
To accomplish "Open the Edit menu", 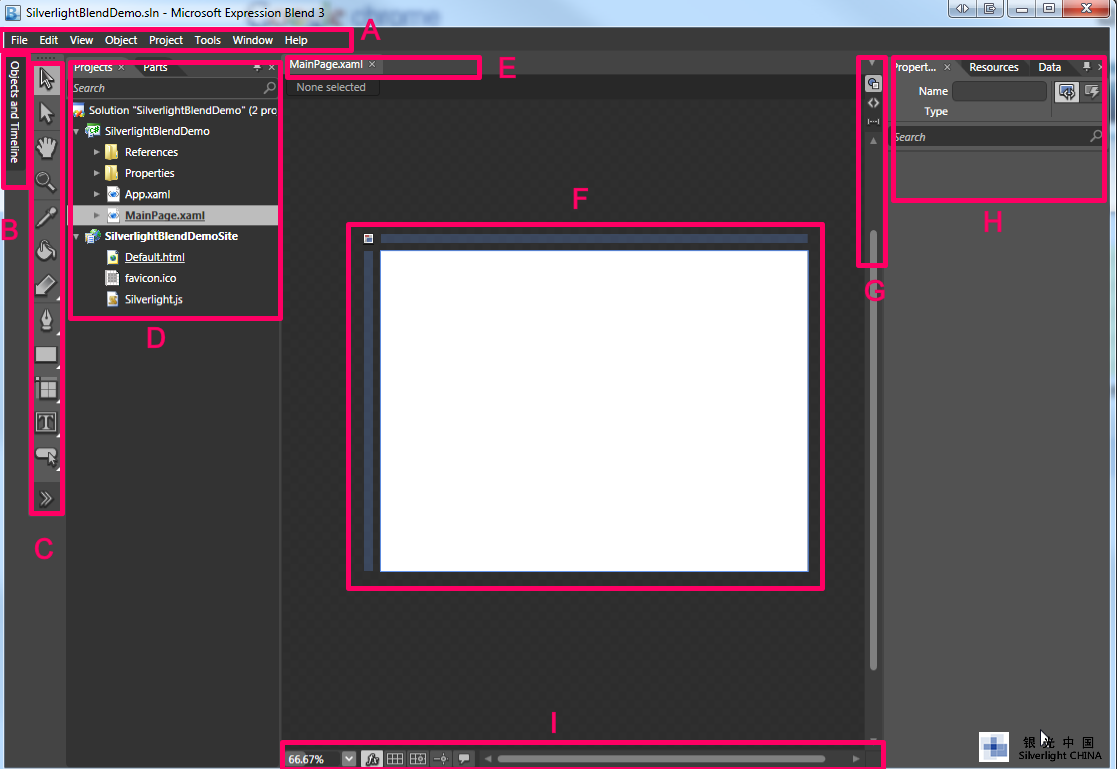I will [48, 40].
